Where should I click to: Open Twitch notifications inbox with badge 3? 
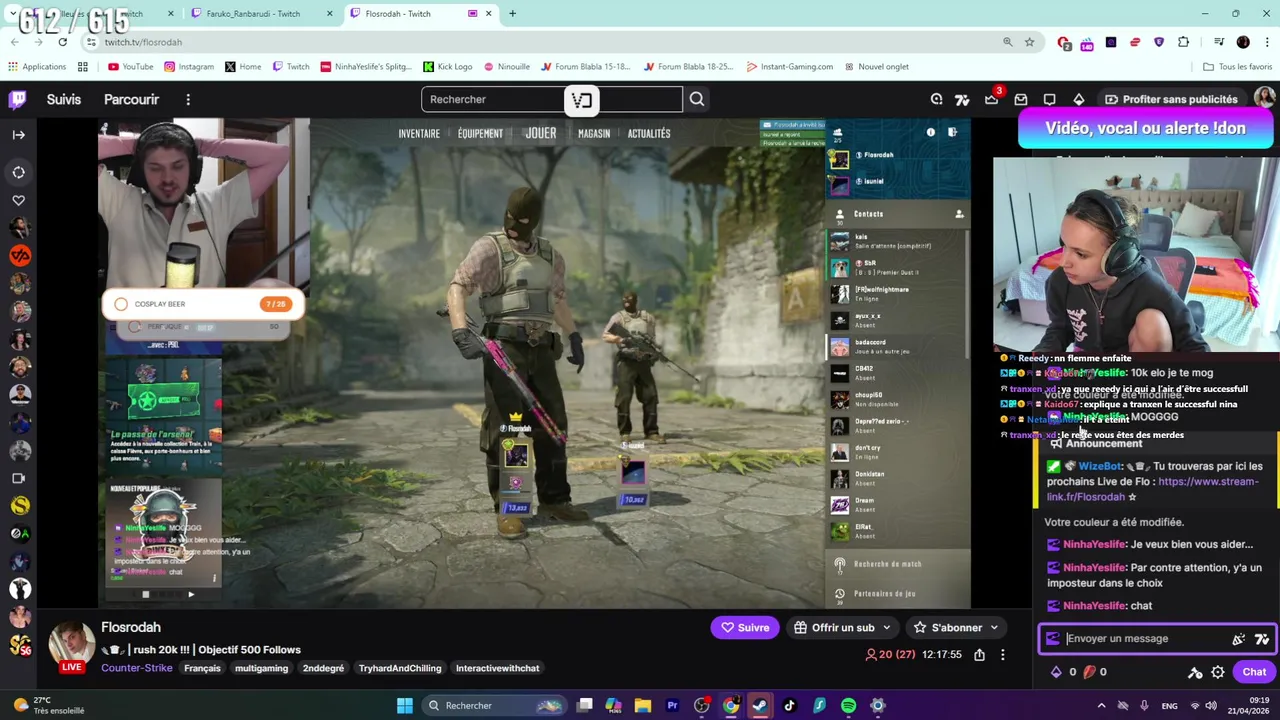(x=992, y=99)
